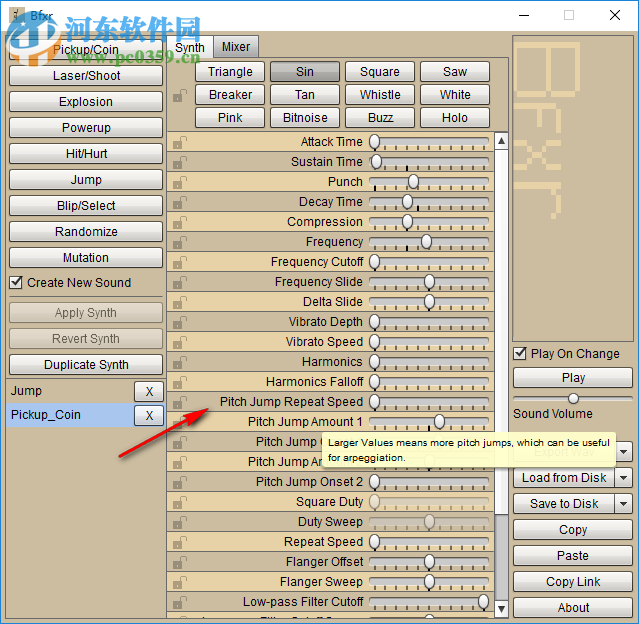Click the Play button
This screenshot has height=624, width=639.
coord(573,378)
